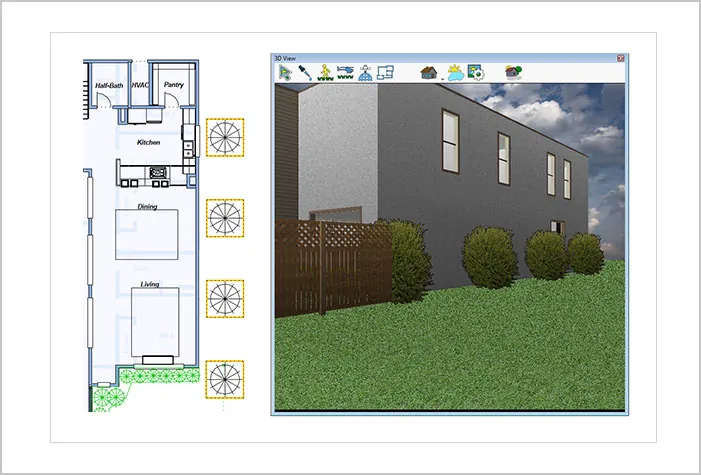This screenshot has height=475, width=701.
Task: Click the 3D View title bar
Action: [x=444, y=58]
